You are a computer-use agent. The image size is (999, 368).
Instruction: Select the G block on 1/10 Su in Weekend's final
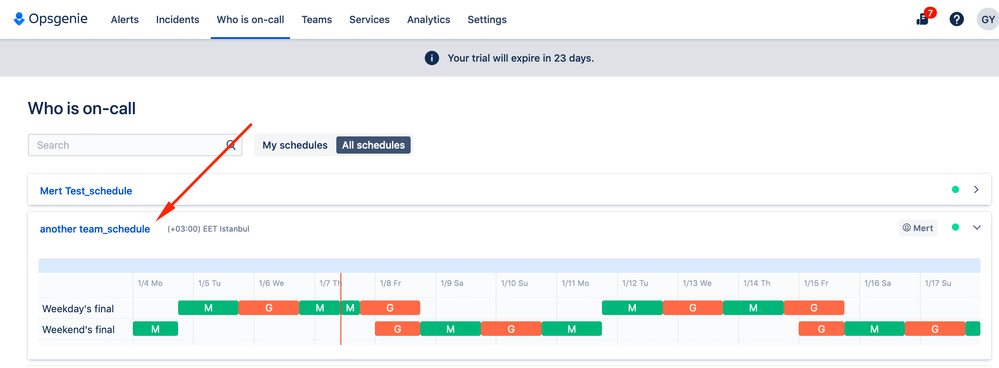click(x=511, y=329)
